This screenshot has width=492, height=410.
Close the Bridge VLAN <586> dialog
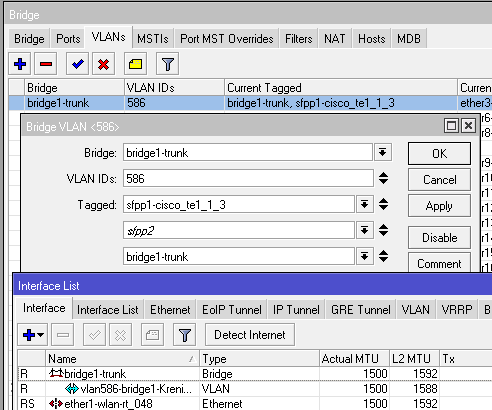[468, 126]
